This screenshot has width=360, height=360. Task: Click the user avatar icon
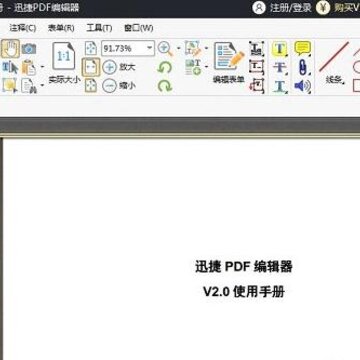(x=259, y=8)
